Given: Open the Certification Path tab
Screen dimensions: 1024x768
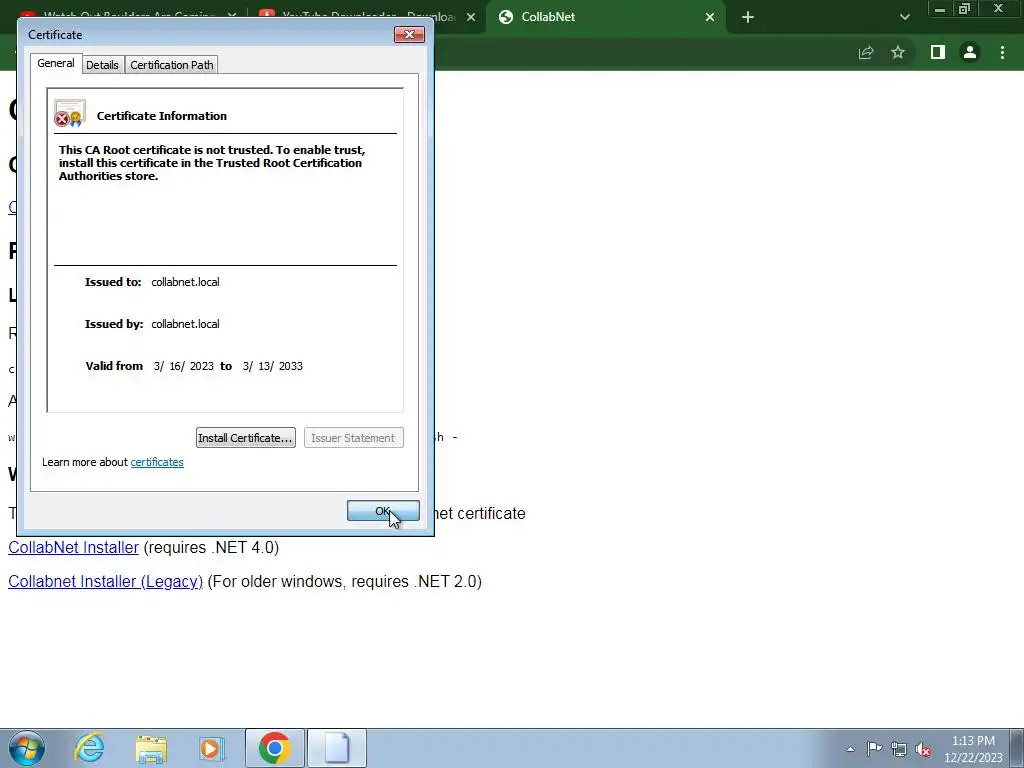Looking at the screenshot, I should click(x=172, y=65).
